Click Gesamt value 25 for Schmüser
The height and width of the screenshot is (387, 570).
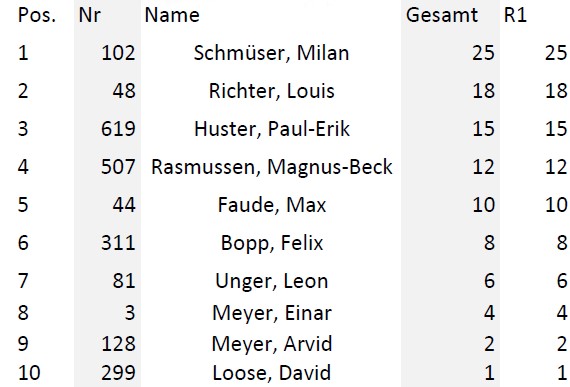(483, 53)
